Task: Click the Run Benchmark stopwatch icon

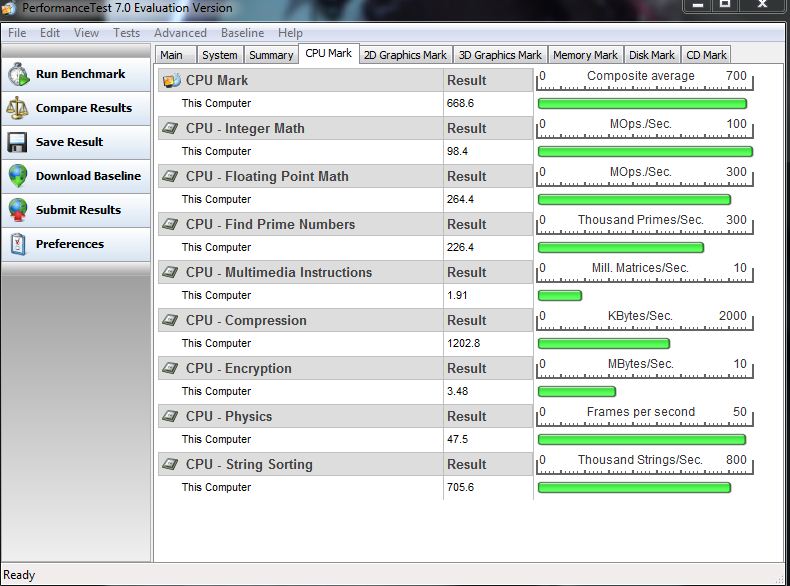Action: [x=19, y=74]
